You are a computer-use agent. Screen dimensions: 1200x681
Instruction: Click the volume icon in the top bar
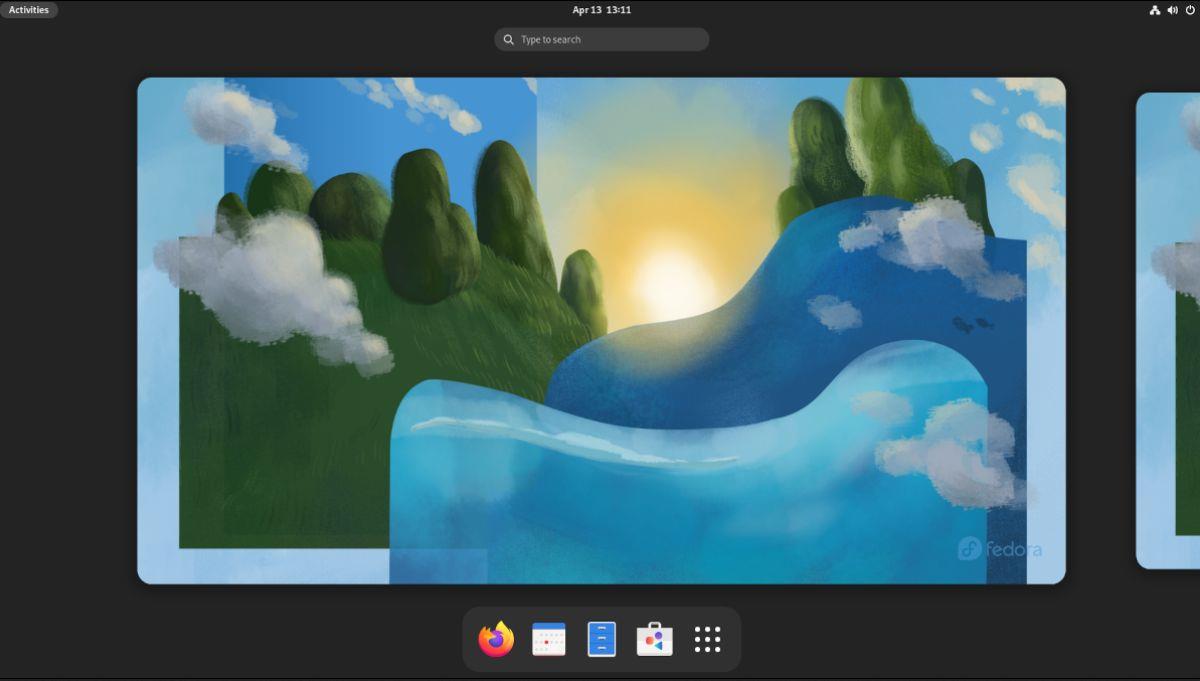1172,9
